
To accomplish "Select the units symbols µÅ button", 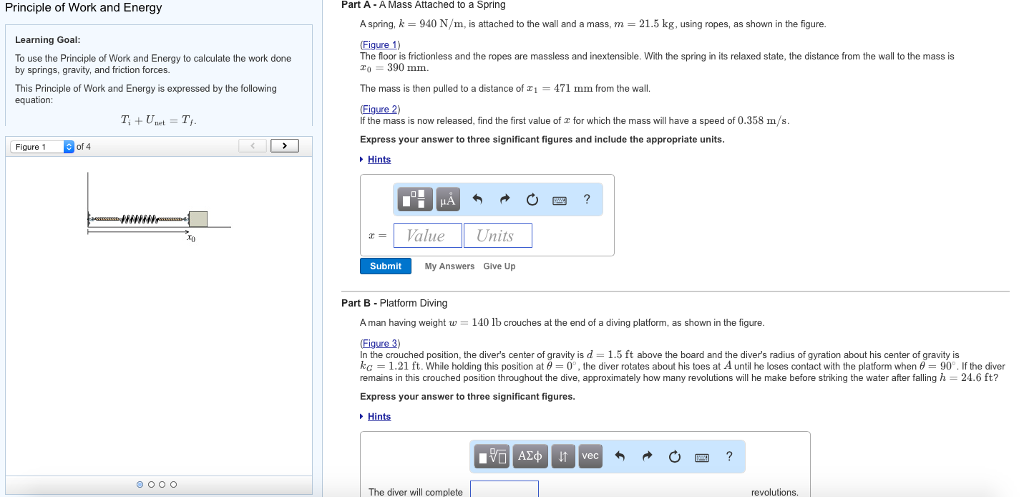I will point(447,200).
